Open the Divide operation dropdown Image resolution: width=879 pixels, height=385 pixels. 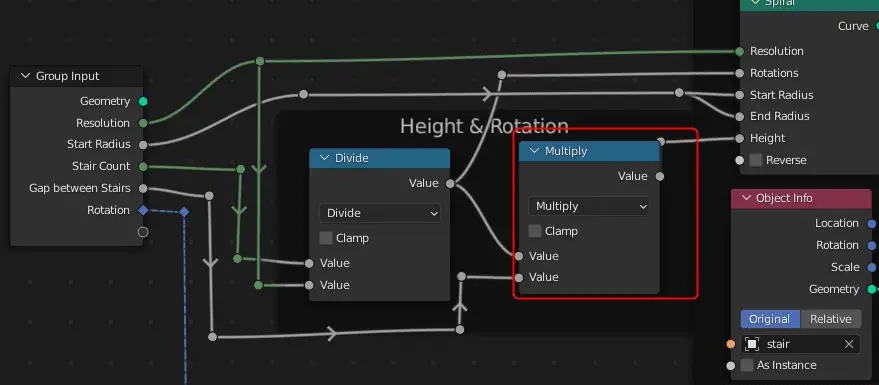(x=380, y=213)
